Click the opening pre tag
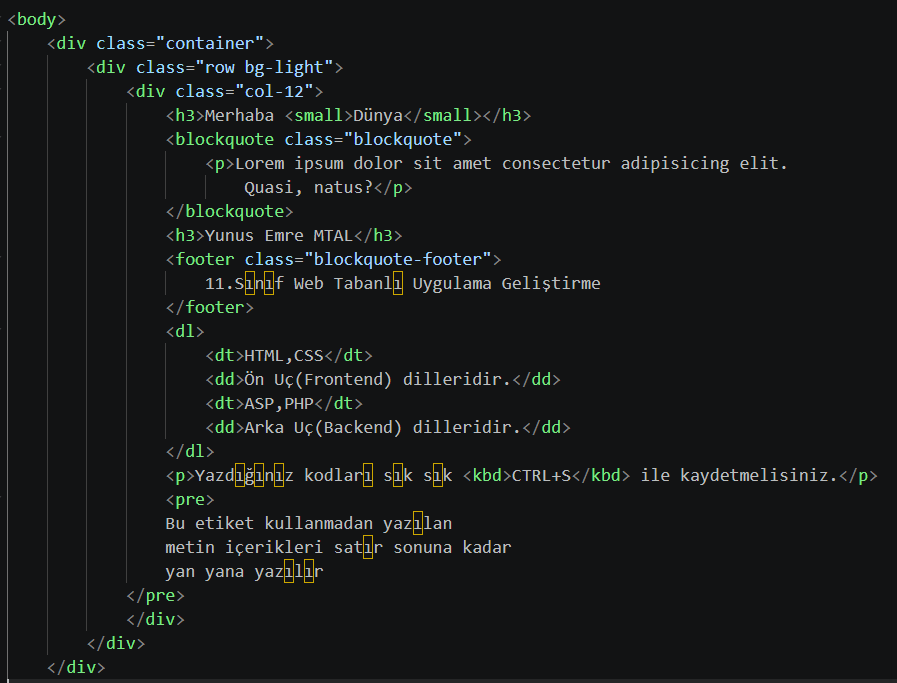 point(190,499)
